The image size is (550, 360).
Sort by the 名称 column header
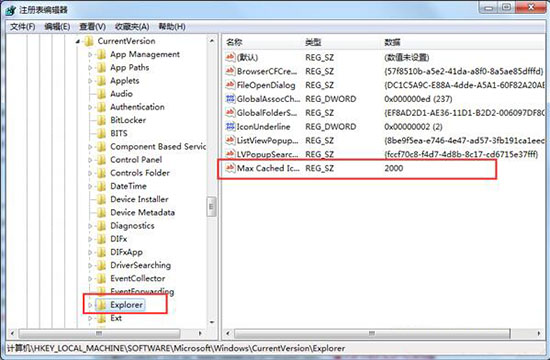[234, 42]
